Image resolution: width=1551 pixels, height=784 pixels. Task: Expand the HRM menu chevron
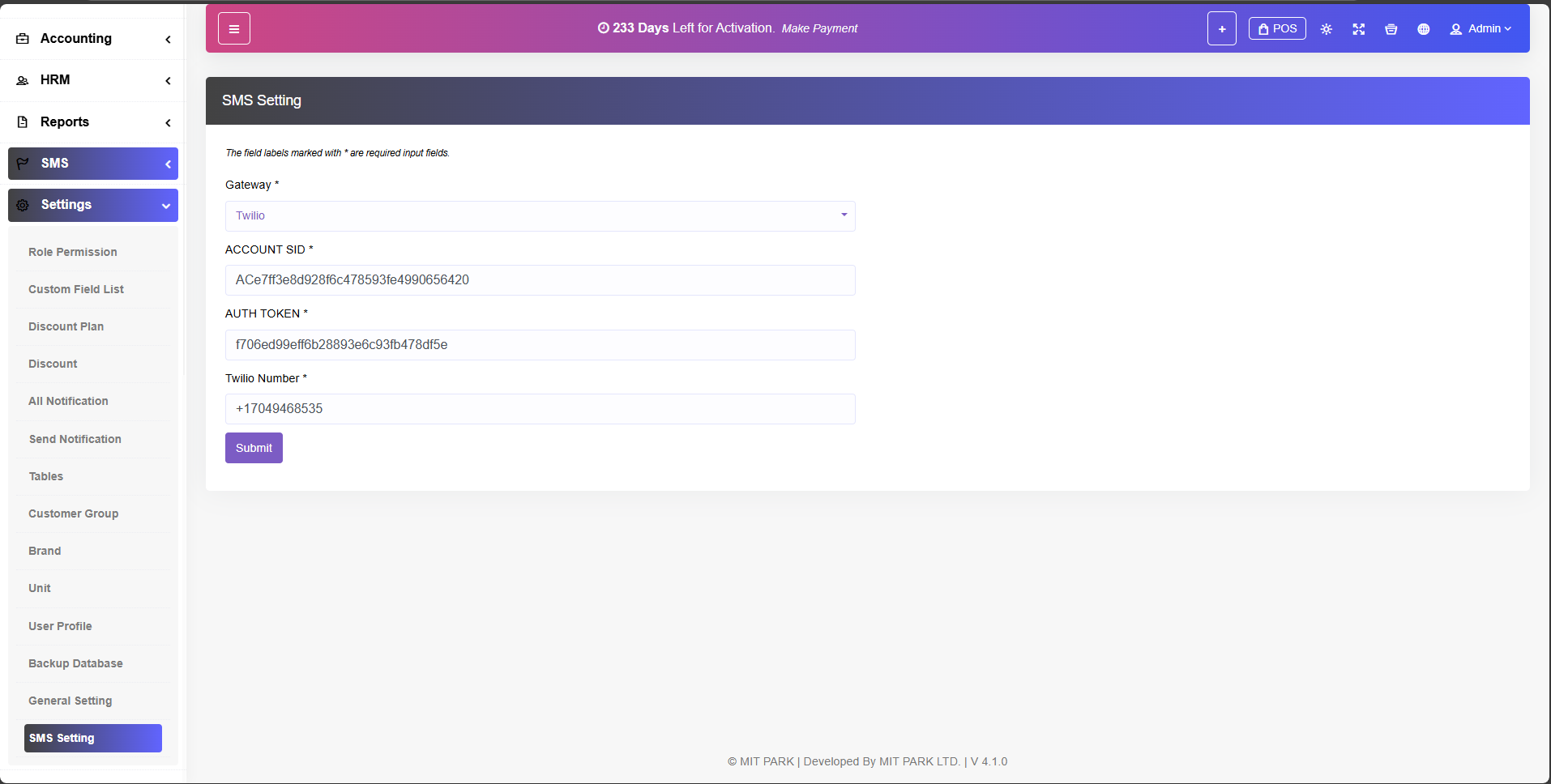pyautogui.click(x=168, y=80)
